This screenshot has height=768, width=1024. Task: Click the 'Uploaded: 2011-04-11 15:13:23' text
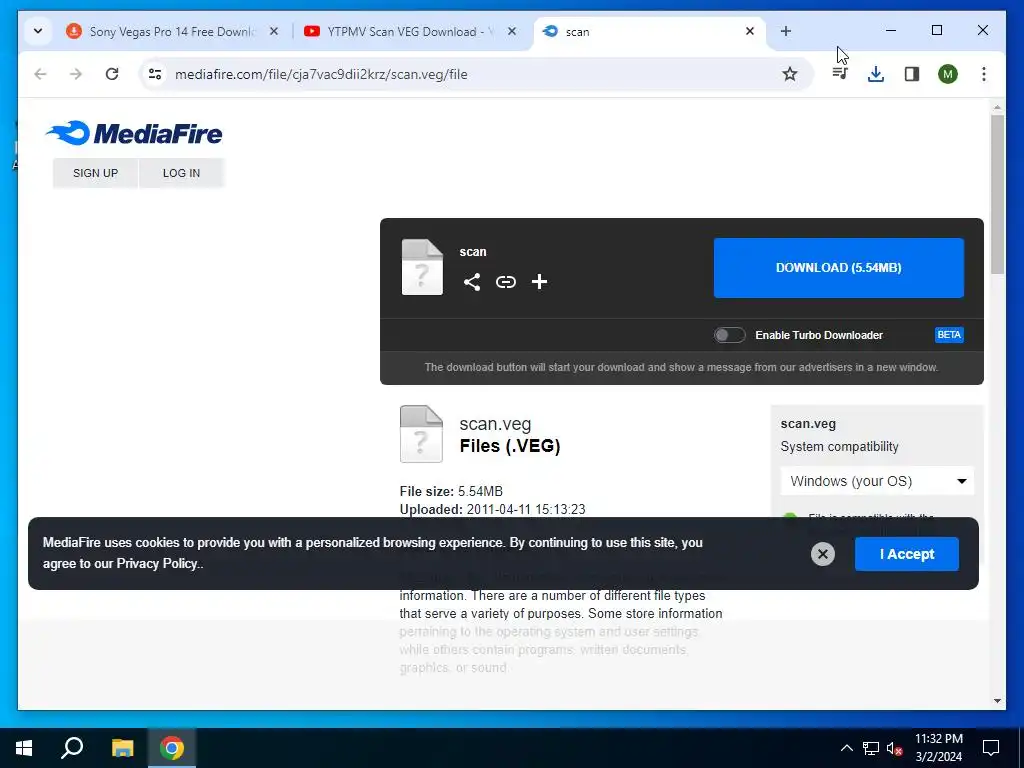click(492, 509)
